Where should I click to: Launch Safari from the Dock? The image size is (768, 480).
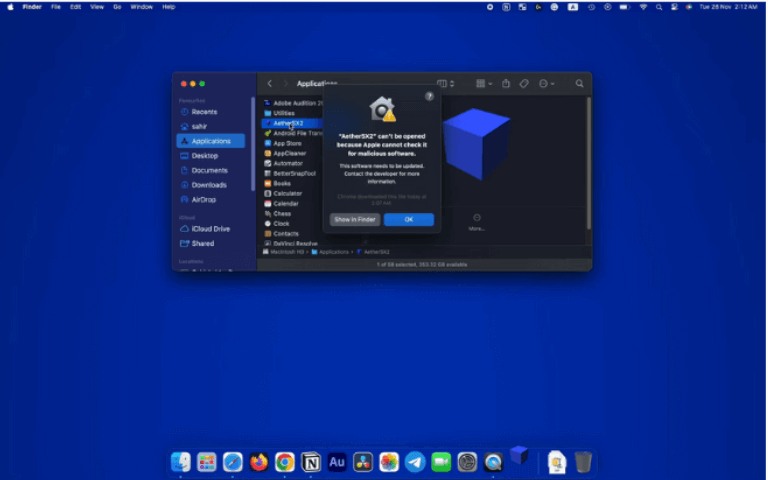232,462
